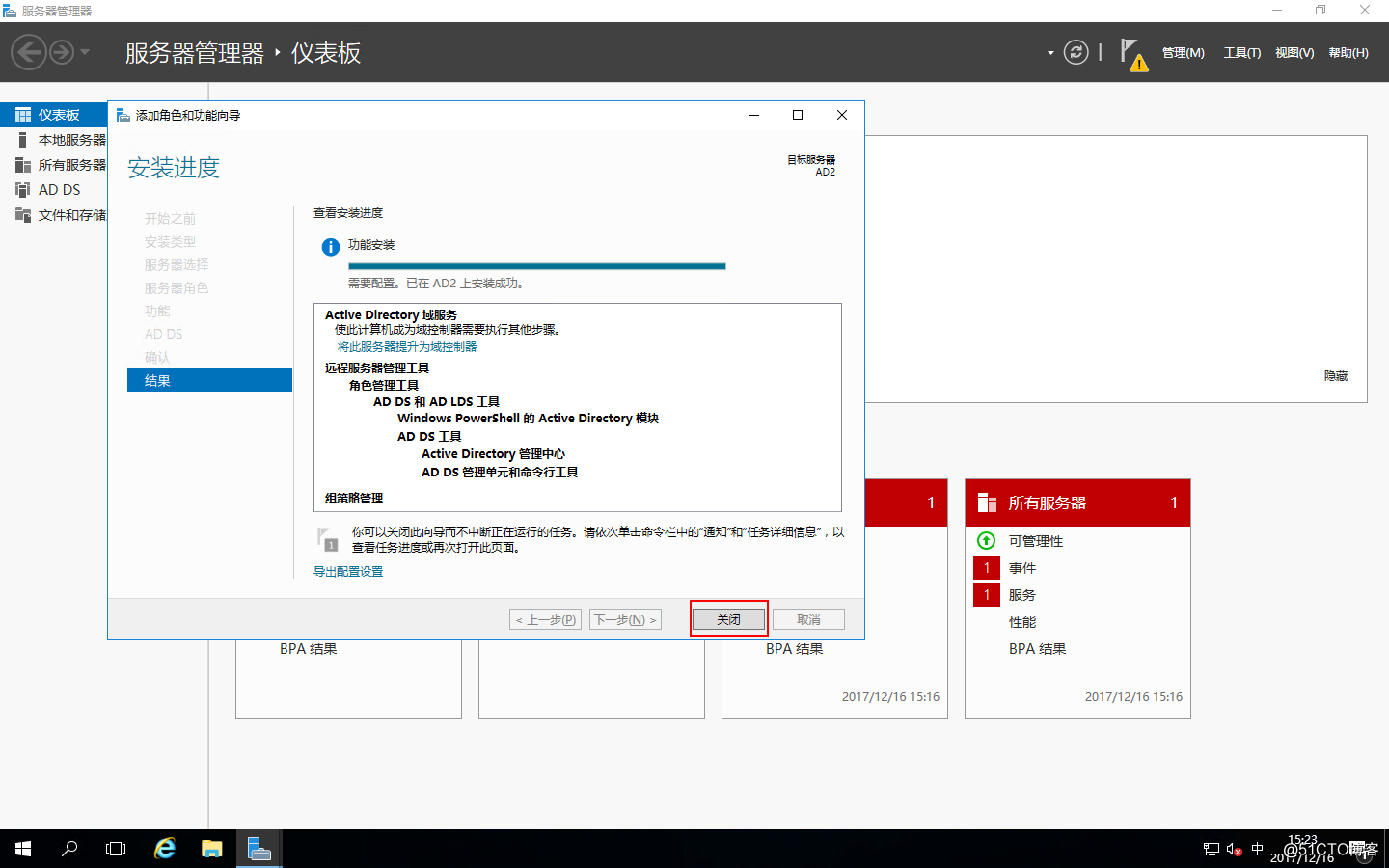Click 组策略管理 in the results list

[354, 498]
